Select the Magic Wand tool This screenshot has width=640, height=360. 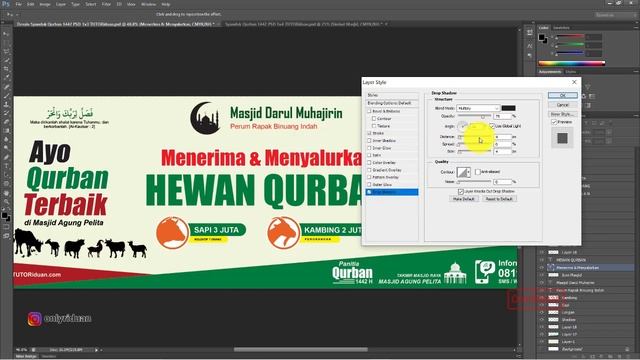pyautogui.click(x=6, y=60)
